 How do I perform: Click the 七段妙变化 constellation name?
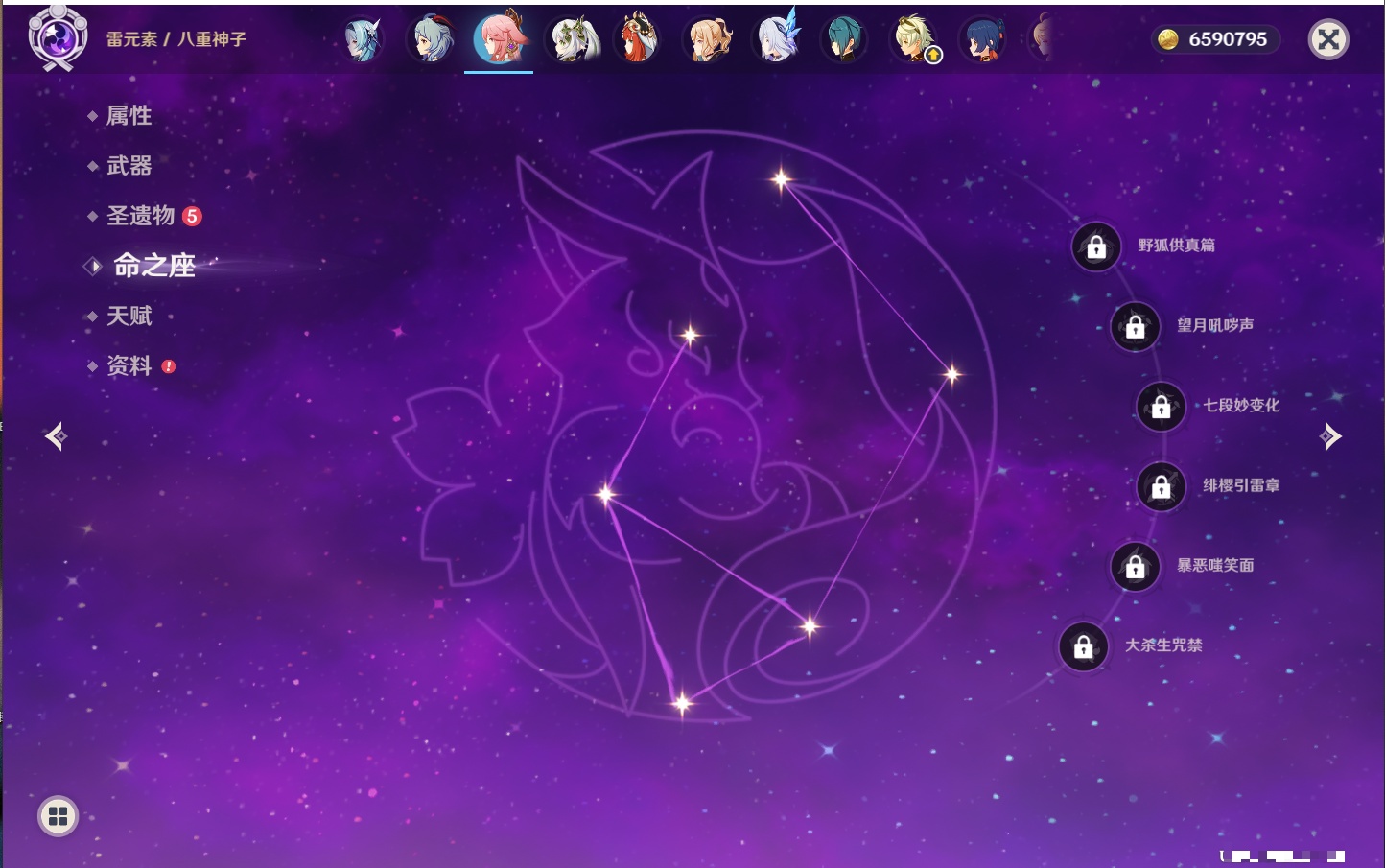click(x=1241, y=405)
